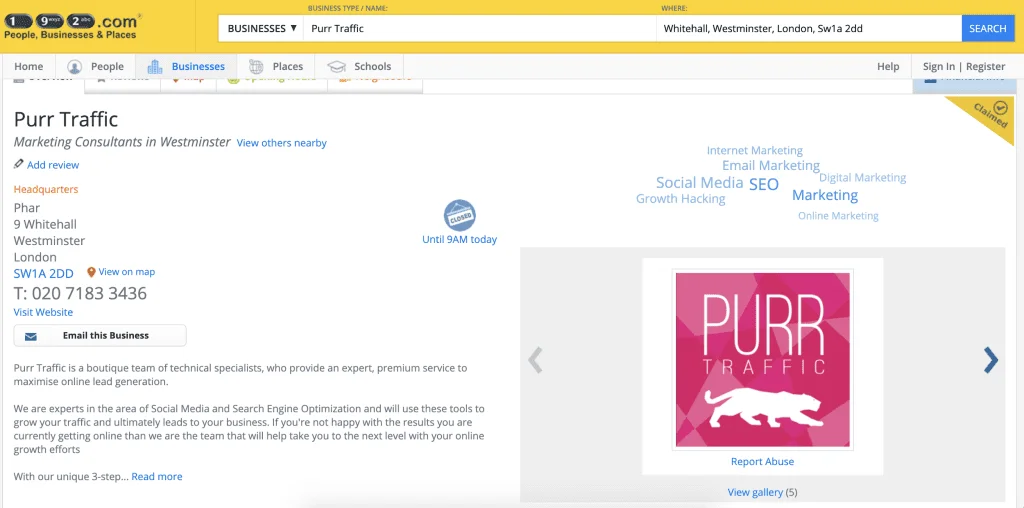
Task: Click the envelope icon in the email button
Action: (31, 336)
